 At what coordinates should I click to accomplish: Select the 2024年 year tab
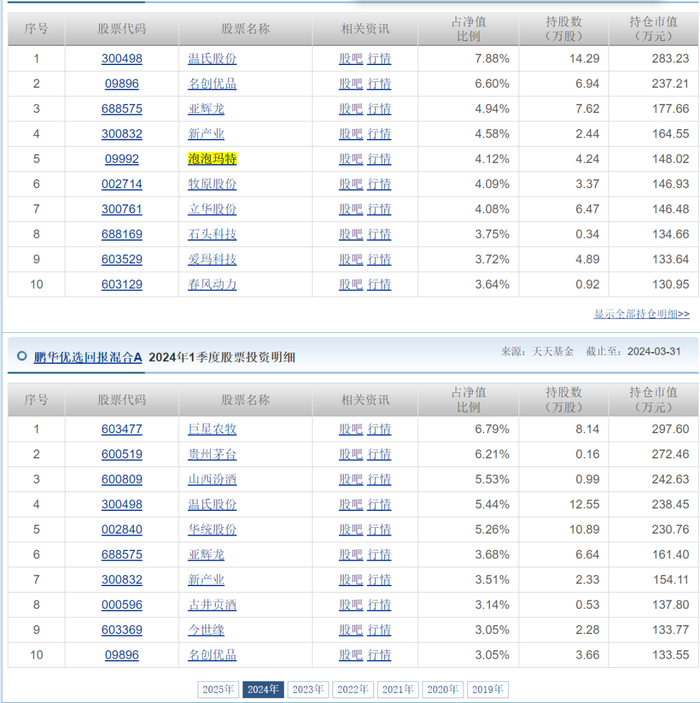click(263, 689)
